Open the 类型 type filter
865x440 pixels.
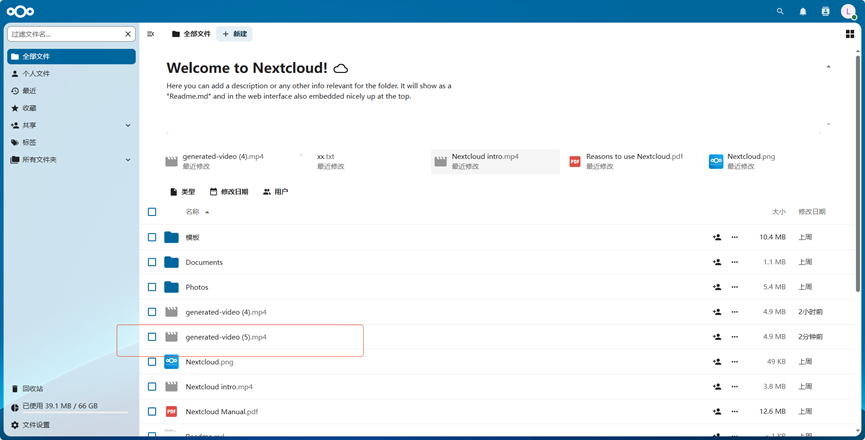[x=183, y=192]
